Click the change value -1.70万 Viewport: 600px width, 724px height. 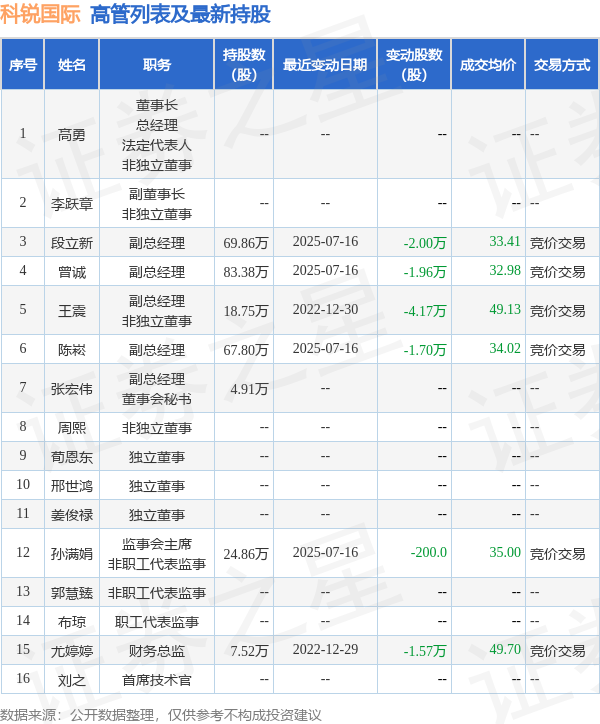(425, 350)
